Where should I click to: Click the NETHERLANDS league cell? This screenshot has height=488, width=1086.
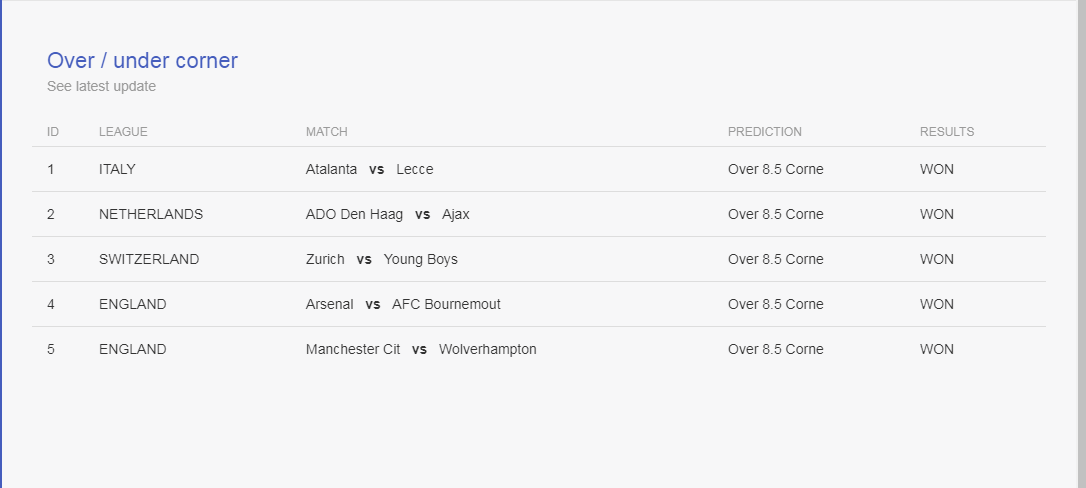coord(151,214)
